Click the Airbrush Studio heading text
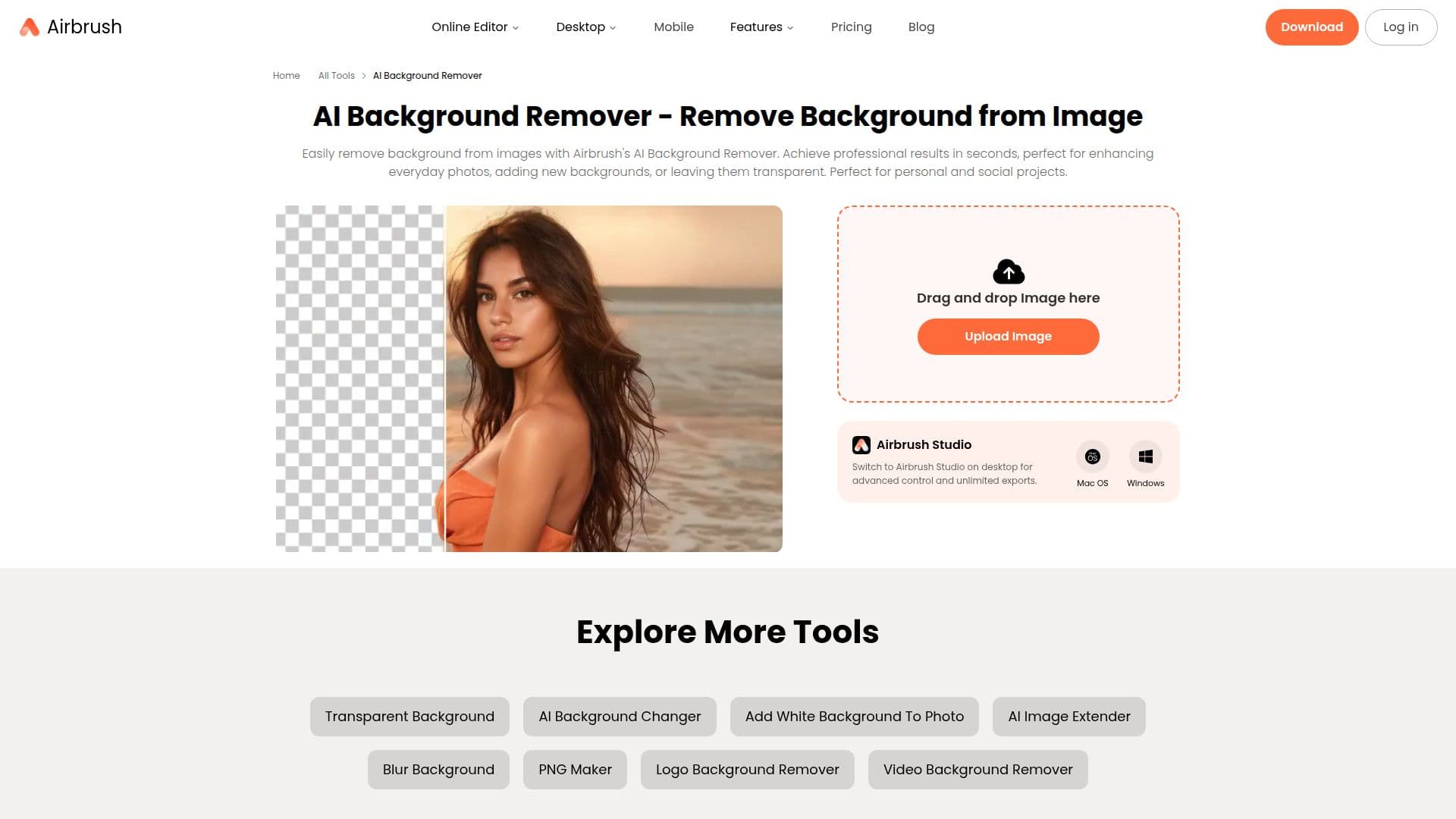Screen dimensions: 1456x819 tap(924, 445)
